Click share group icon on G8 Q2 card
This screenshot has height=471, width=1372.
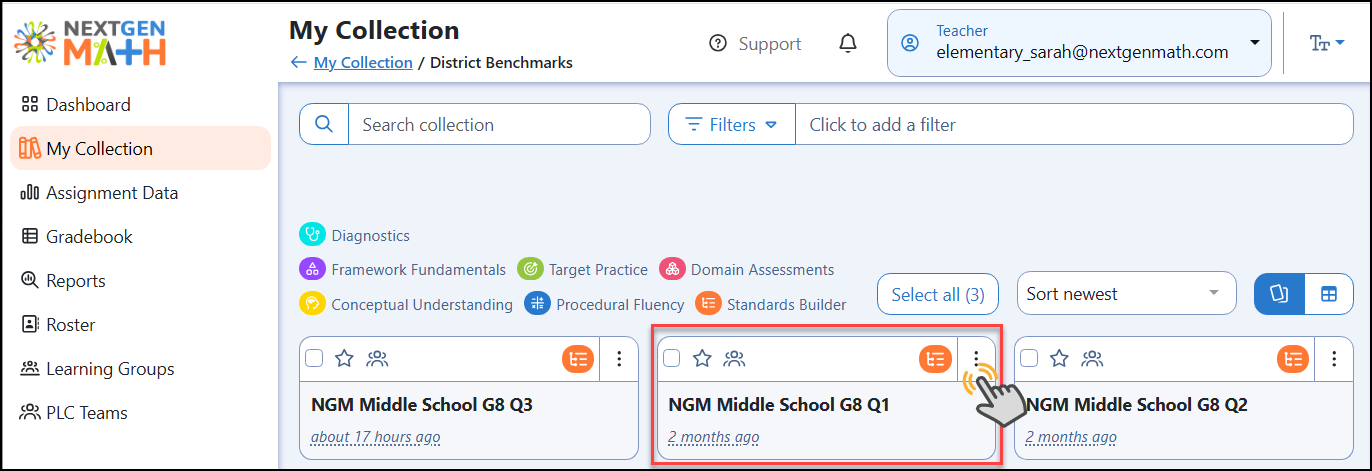pyautogui.click(x=1093, y=358)
